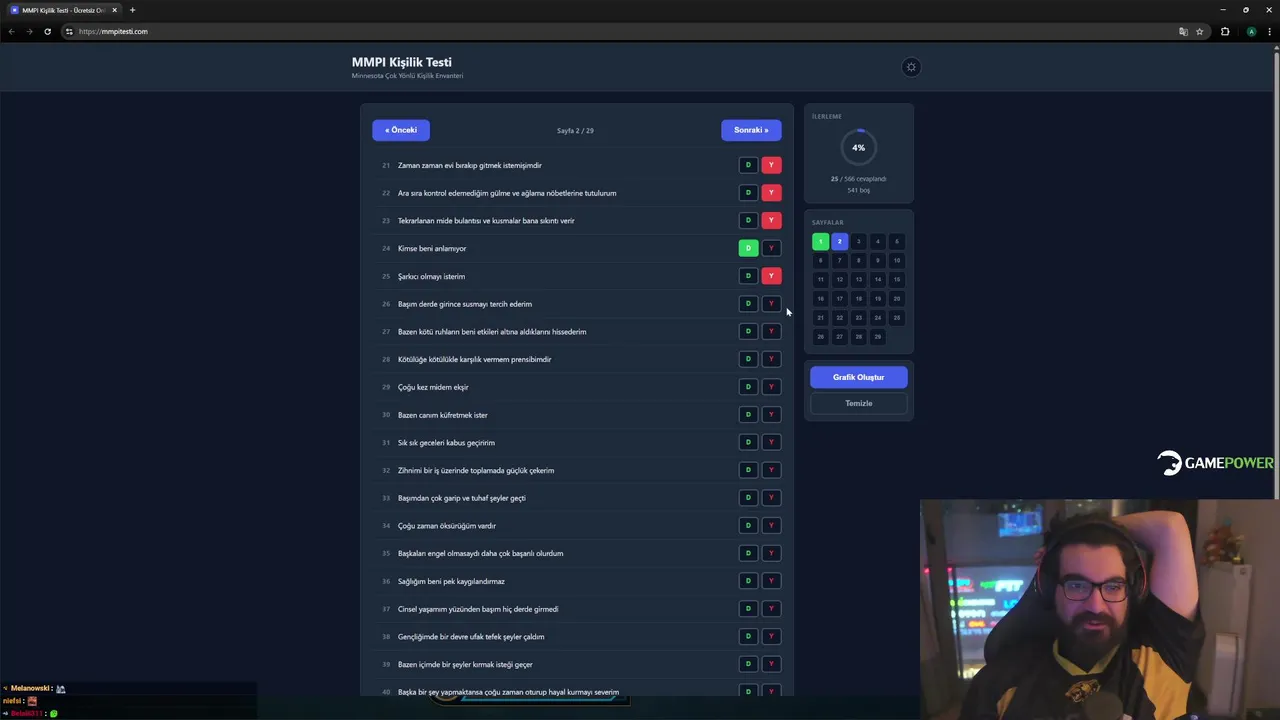The image size is (1280, 720).
Task: Select the text 541 boş
Action: point(858,190)
